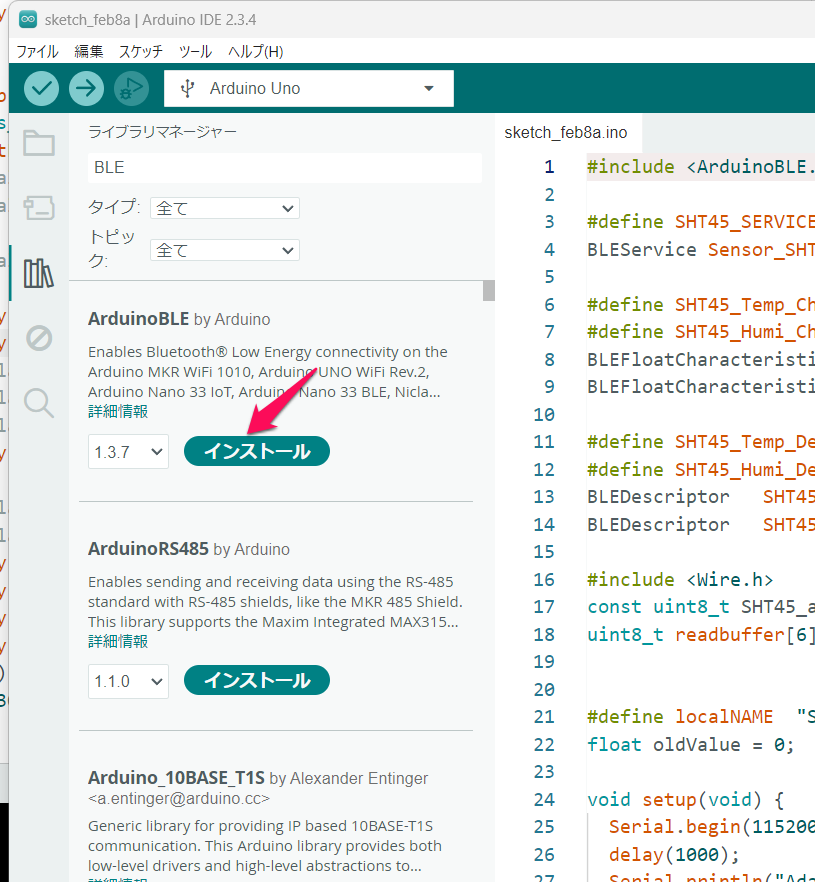
Task: Install the ArduinoRS485 library
Action: tap(257, 681)
